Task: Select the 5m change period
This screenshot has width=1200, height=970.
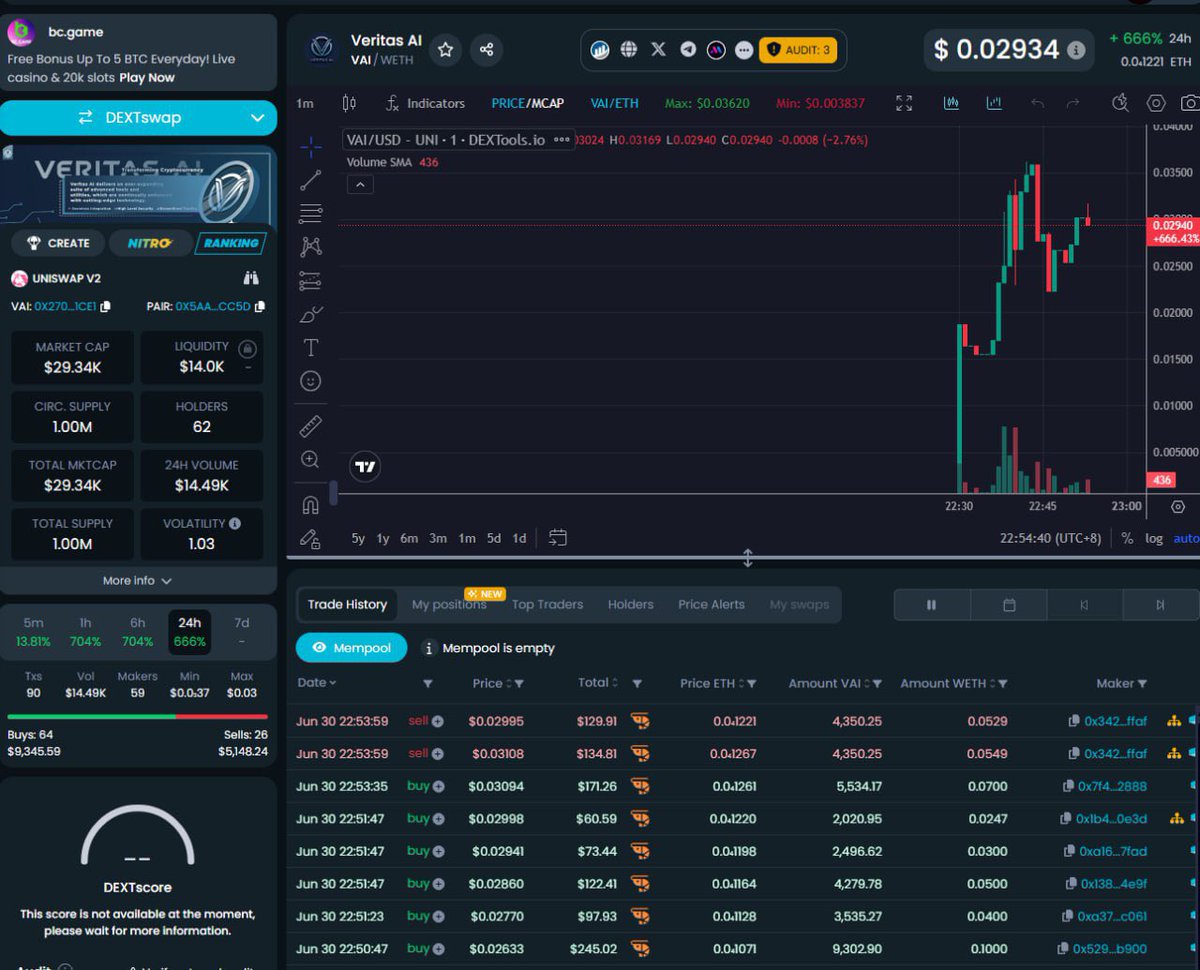Action: [34, 632]
